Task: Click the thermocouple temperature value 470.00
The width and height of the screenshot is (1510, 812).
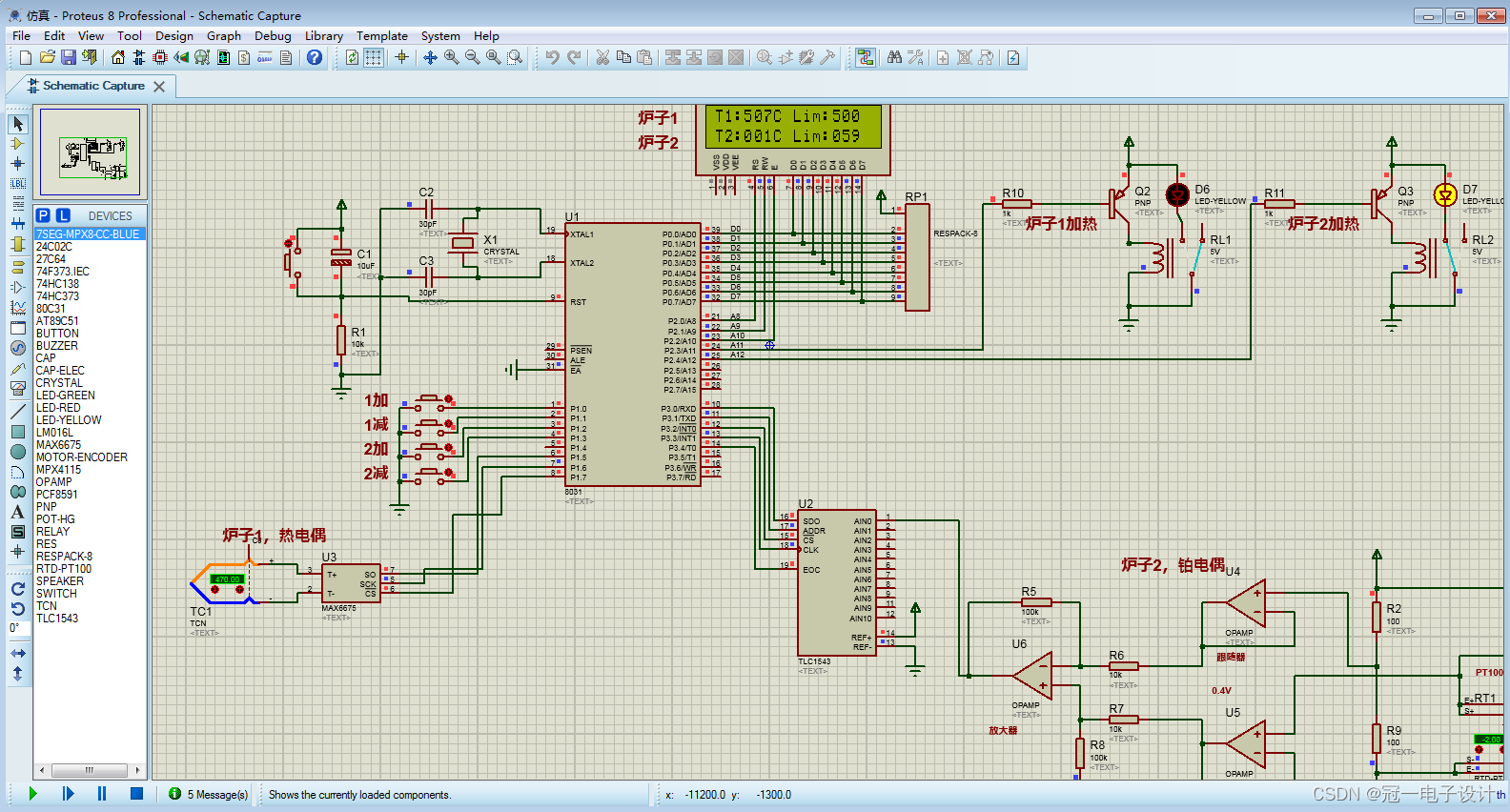Action: [227, 579]
